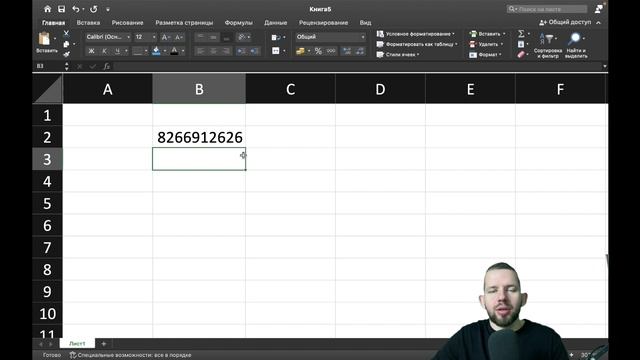
Task: Toggle italic (К) formatting
Action: (104, 51)
